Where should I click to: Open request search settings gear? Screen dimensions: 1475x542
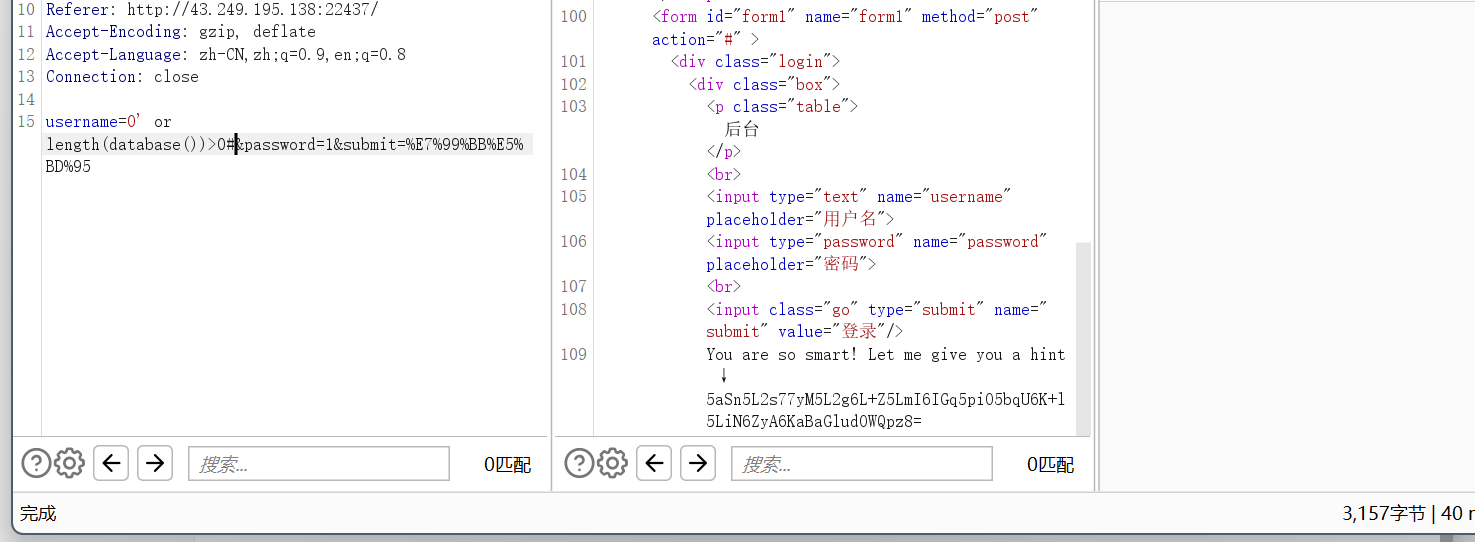tap(69, 463)
